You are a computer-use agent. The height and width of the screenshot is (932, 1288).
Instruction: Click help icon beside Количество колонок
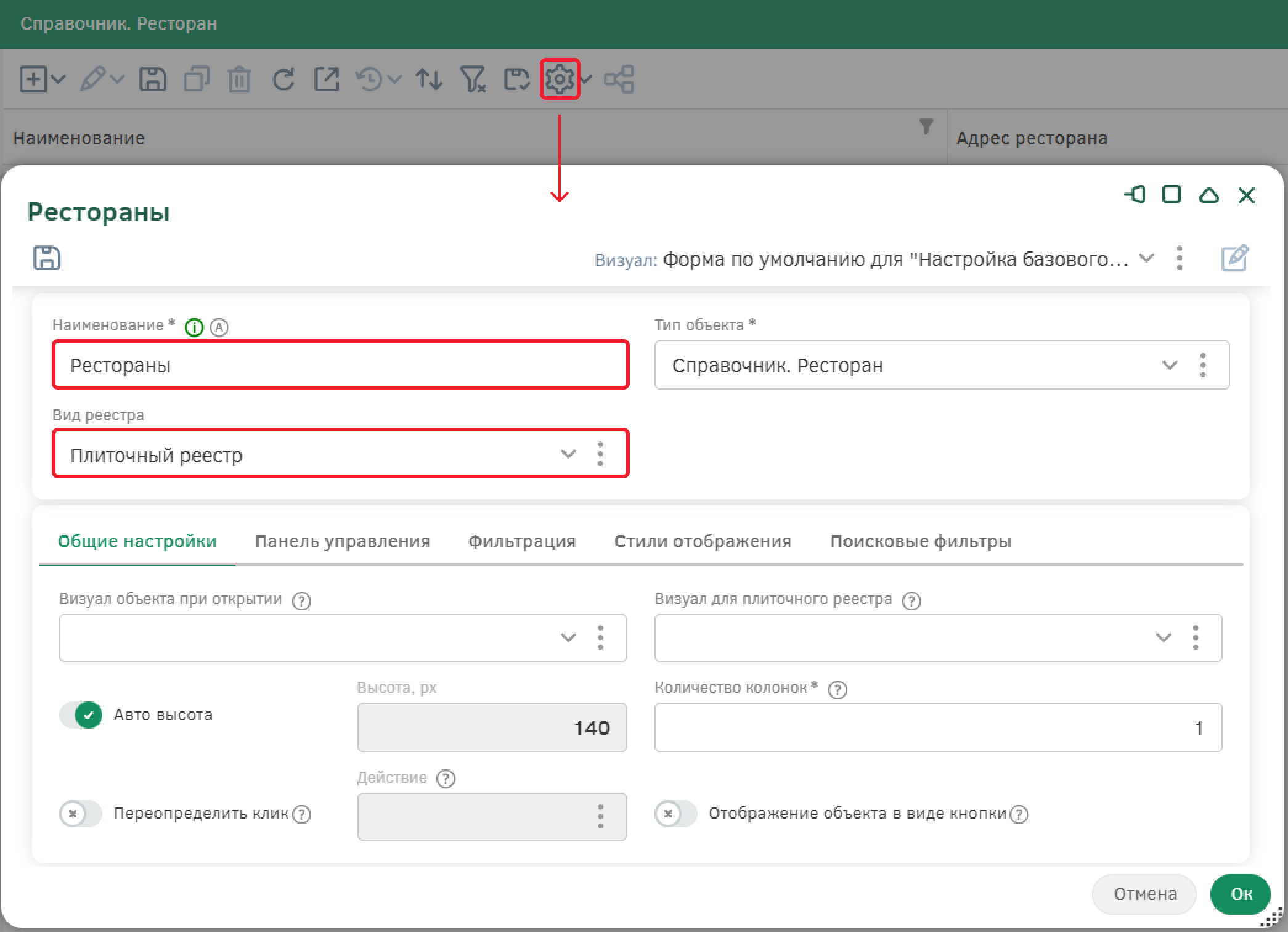(837, 689)
